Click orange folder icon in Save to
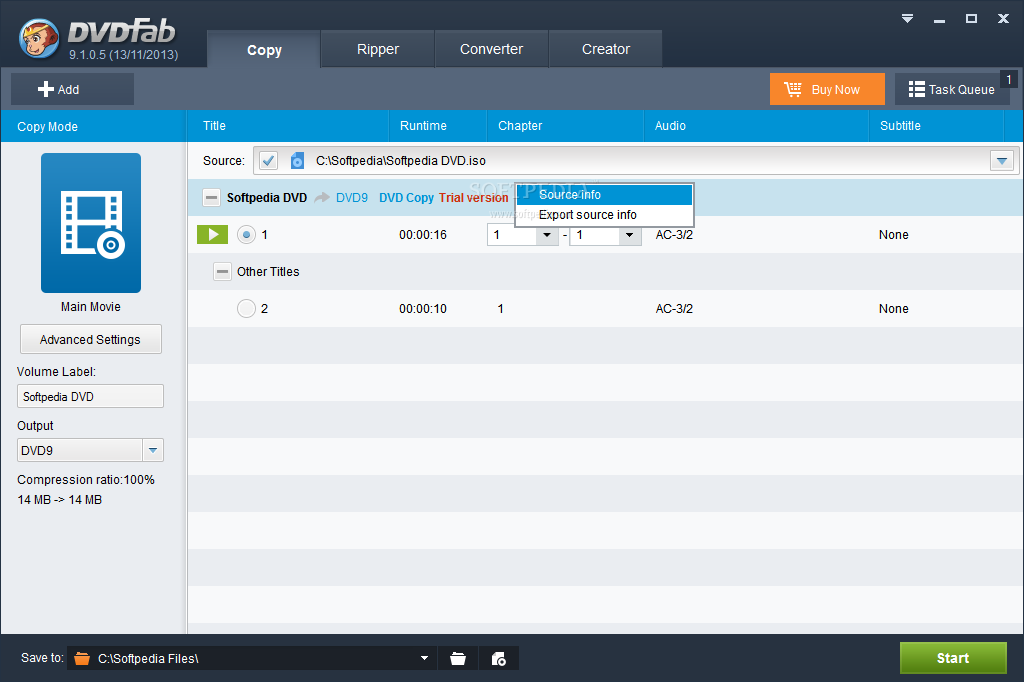1024x682 pixels. 82,658
